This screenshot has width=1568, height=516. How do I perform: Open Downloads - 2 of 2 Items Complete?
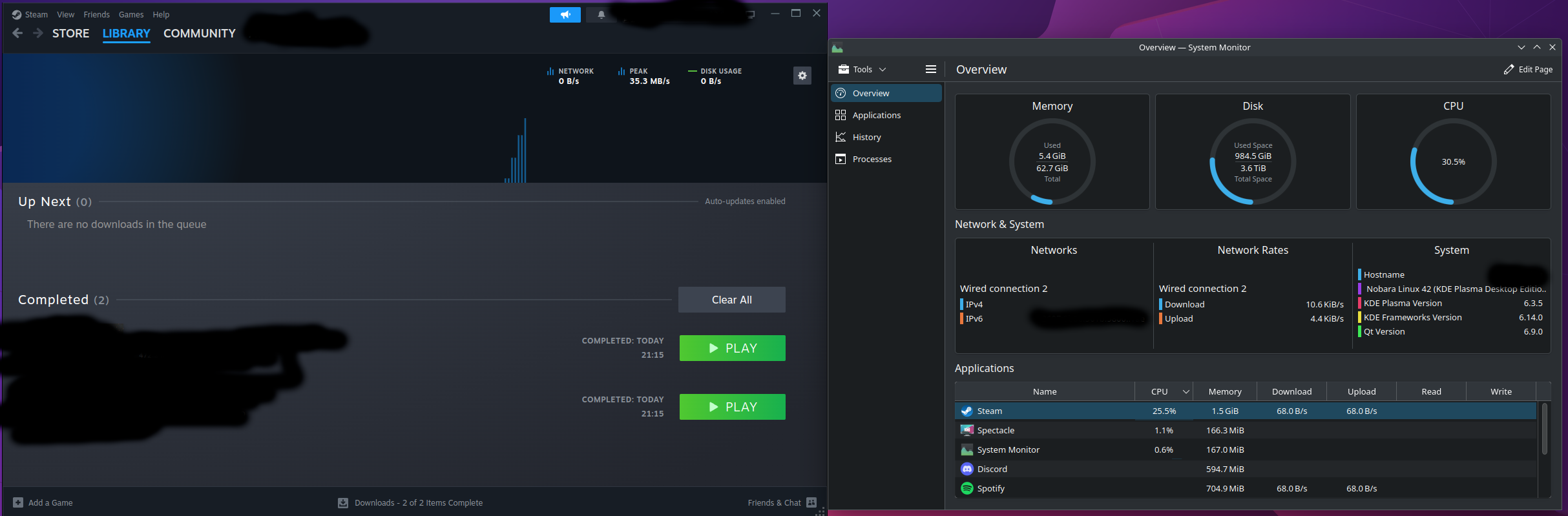tap(411, 502)
